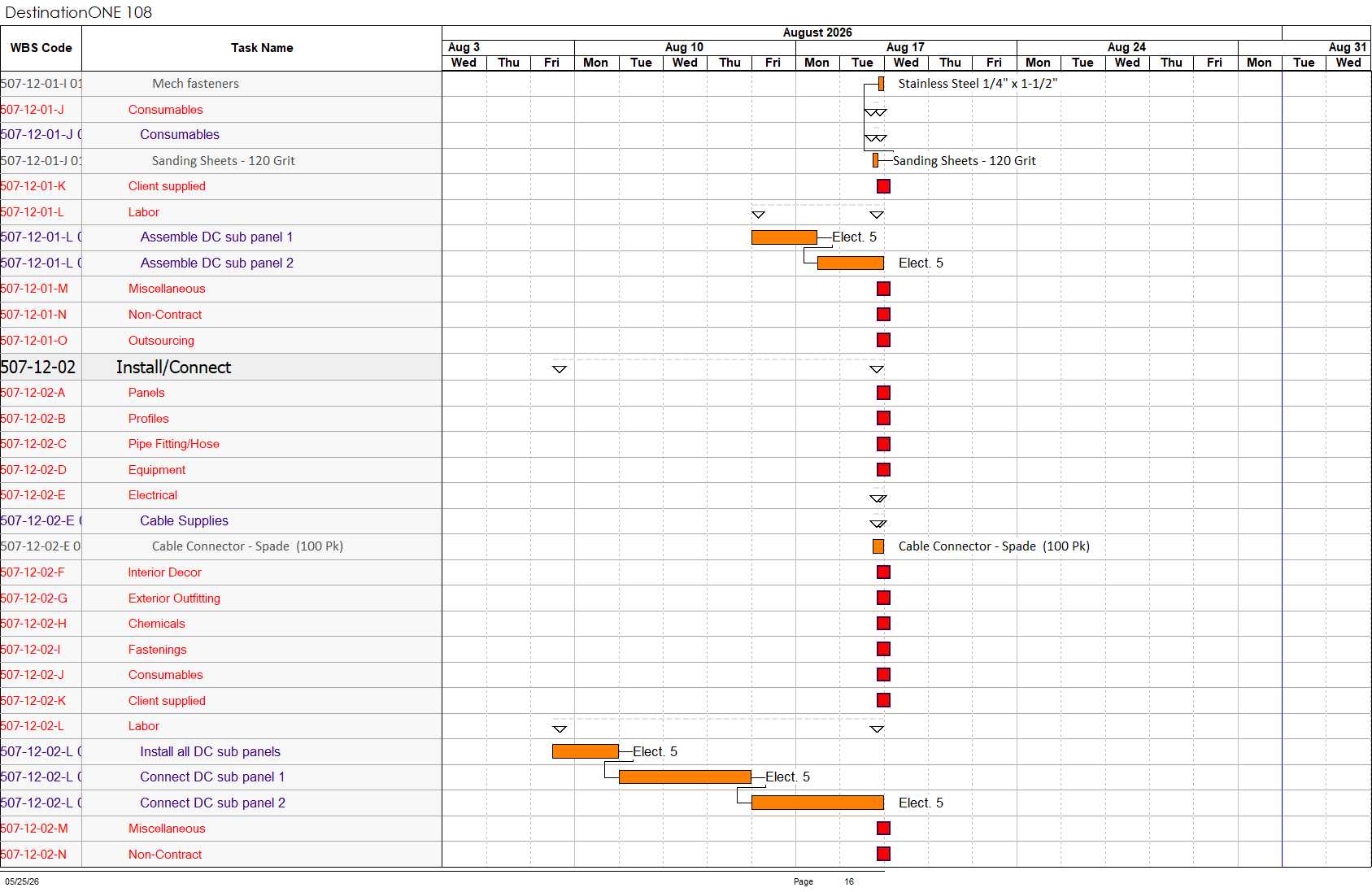
Task: Click the WBS Code column header
Action: point(41,48)
